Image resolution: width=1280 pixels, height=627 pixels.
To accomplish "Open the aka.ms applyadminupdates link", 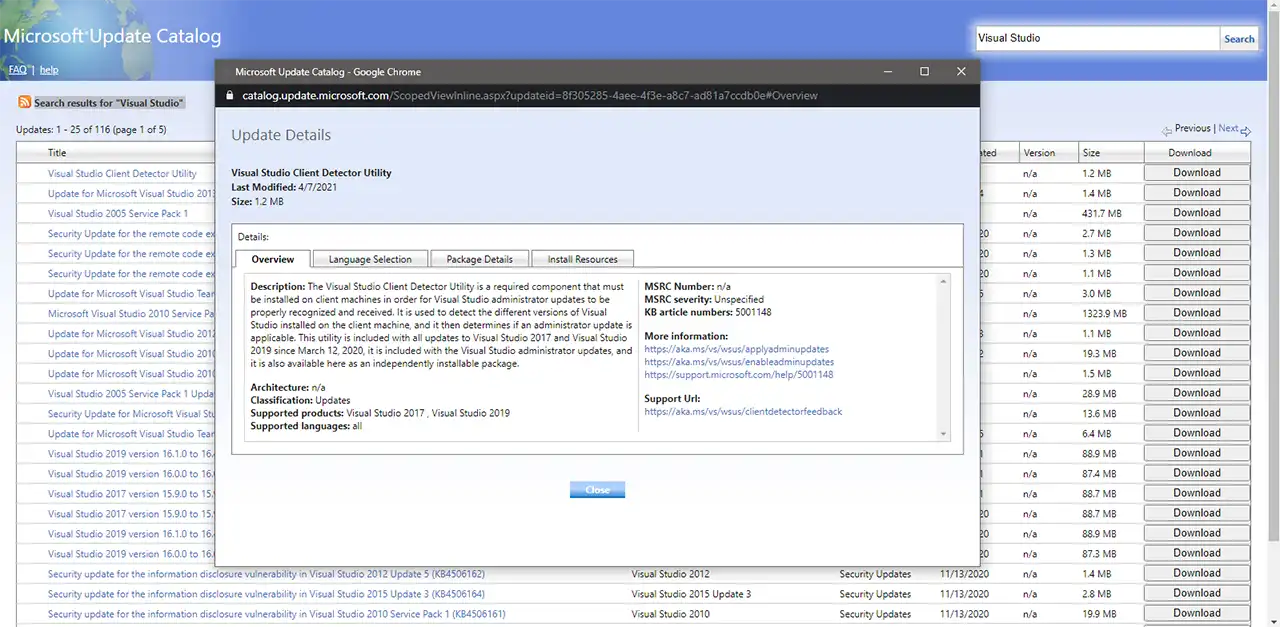I will click(738, 349).
